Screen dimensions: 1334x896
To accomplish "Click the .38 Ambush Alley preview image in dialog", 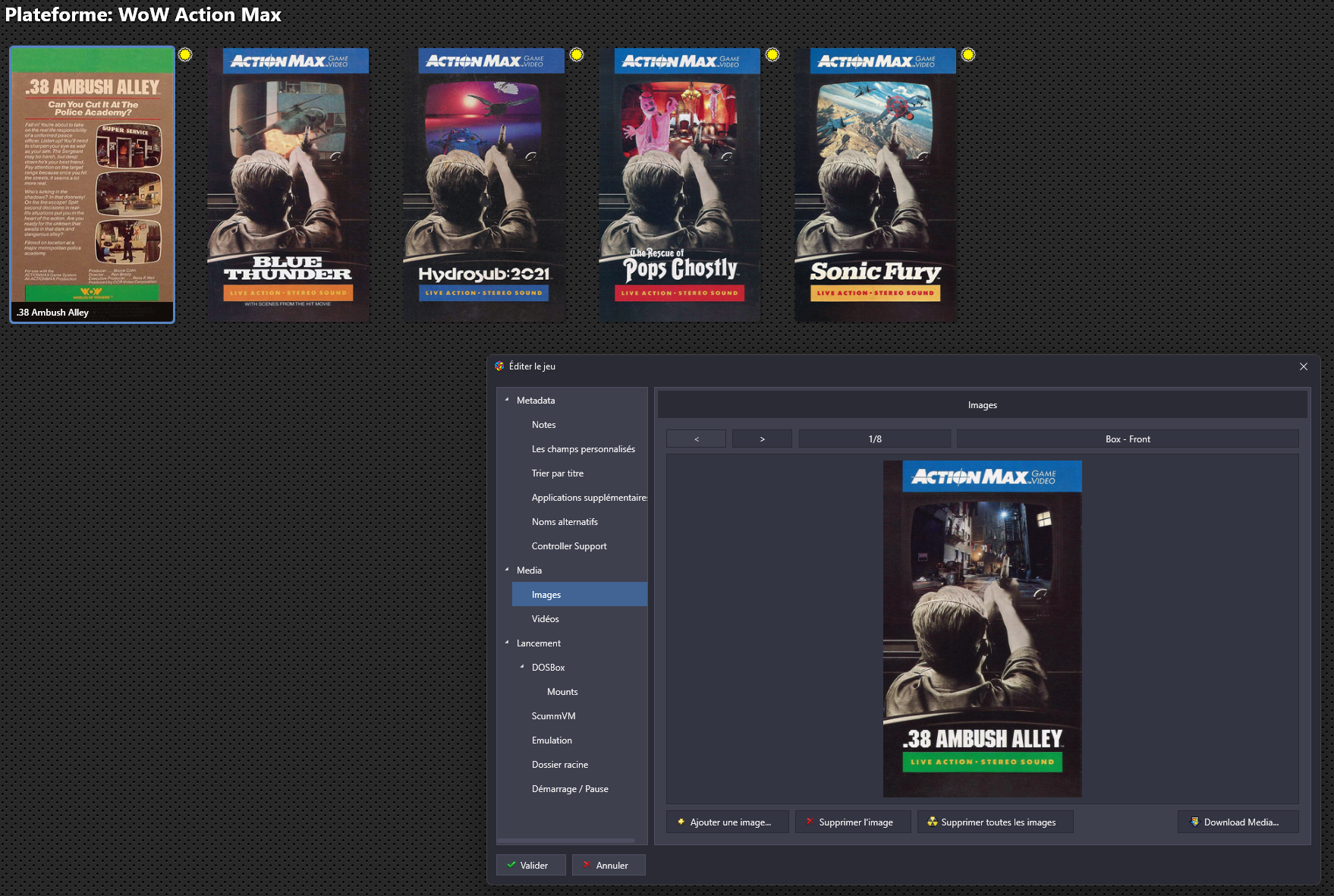I will pos(983,629).
